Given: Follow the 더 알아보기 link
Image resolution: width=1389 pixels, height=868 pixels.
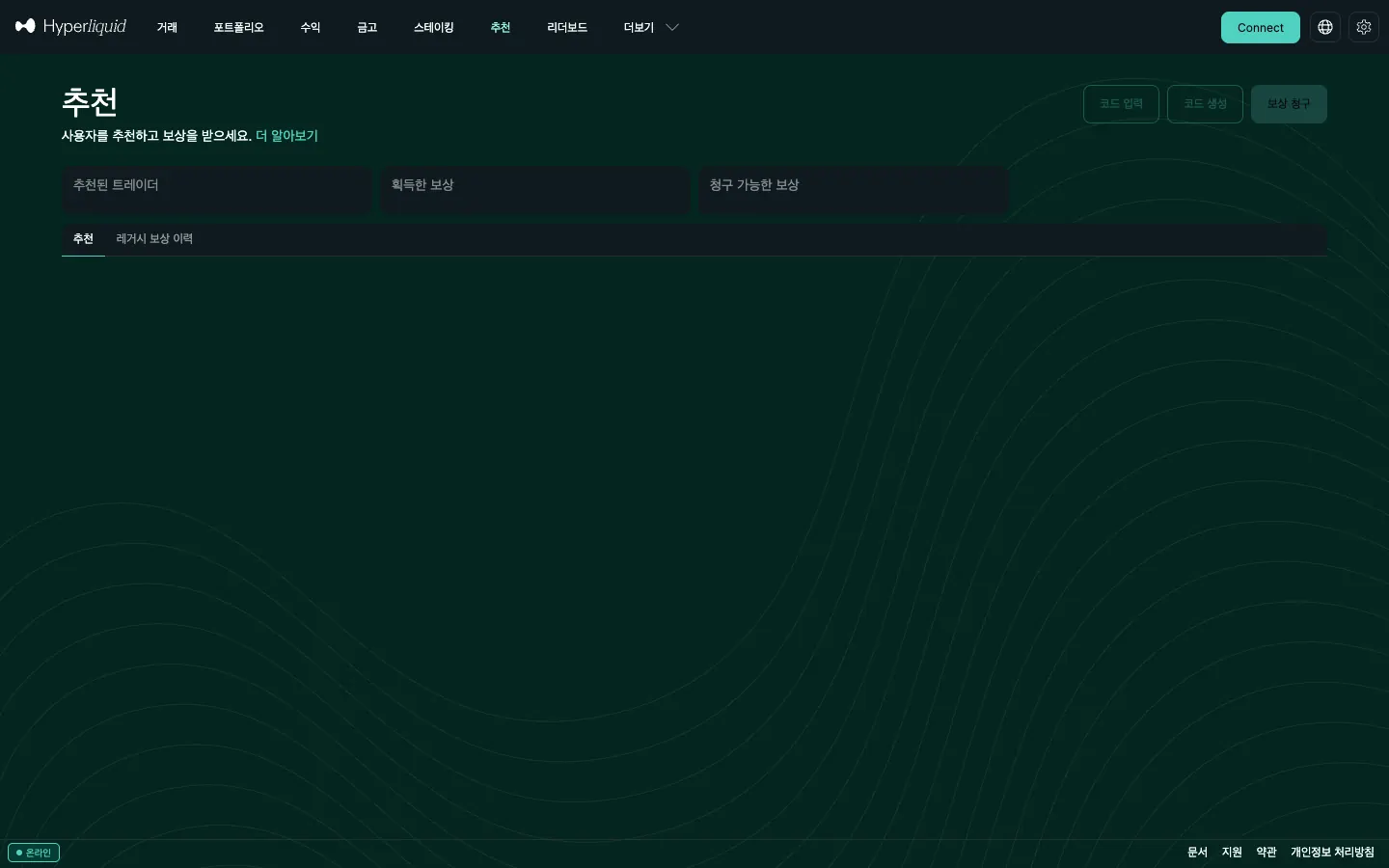Looking at the screenshot, I should coord(286,136).
